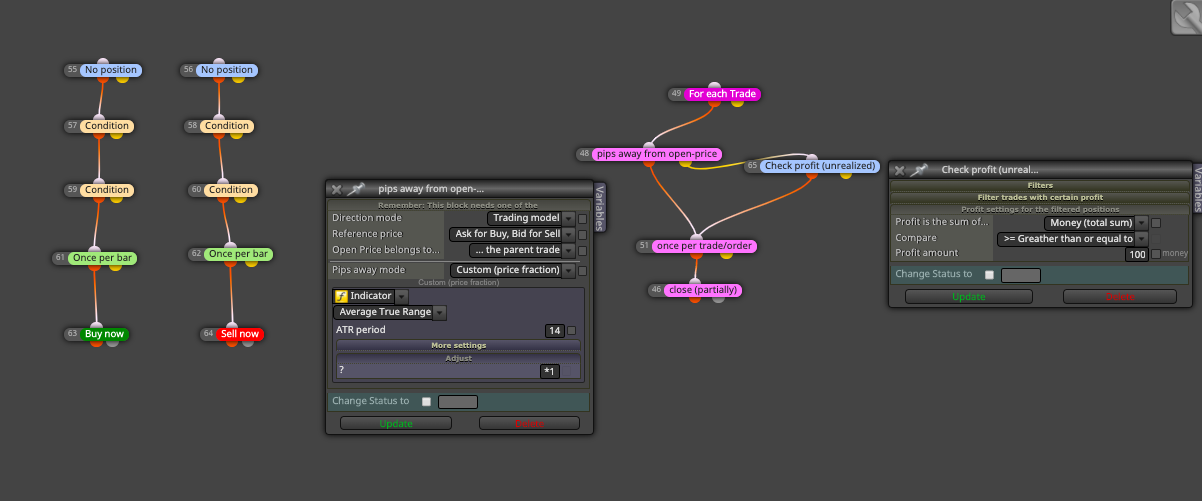Open the Money (total sum) dropdown
1202x501 pixels.
tap(1096, 223)
